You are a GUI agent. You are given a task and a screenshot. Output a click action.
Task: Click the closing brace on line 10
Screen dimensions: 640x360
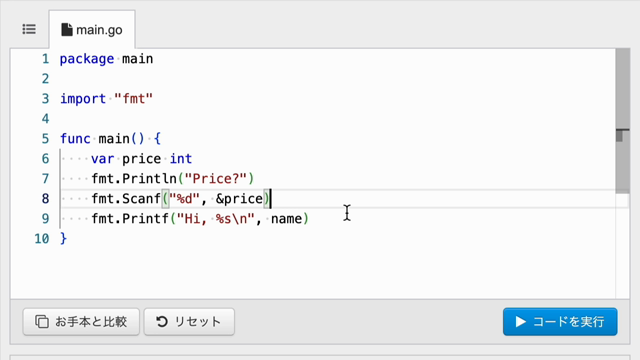click(63, 238)
